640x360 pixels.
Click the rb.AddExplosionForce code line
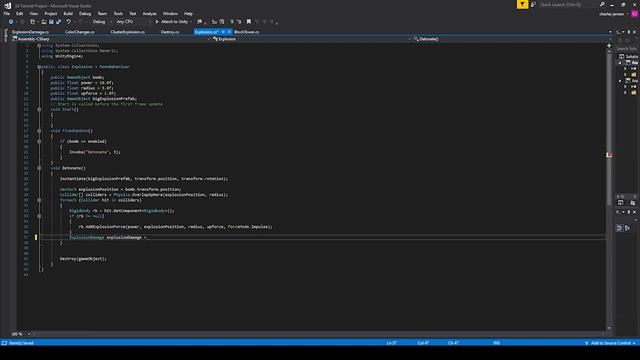click(176, 227)
